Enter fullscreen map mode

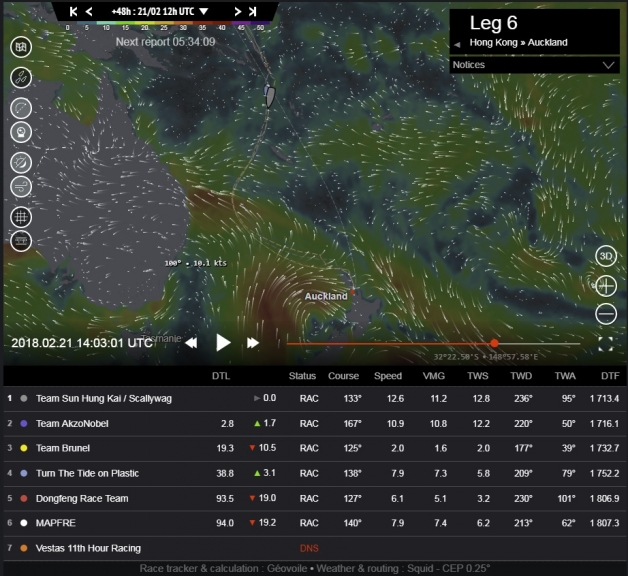[x=606, y=344]
